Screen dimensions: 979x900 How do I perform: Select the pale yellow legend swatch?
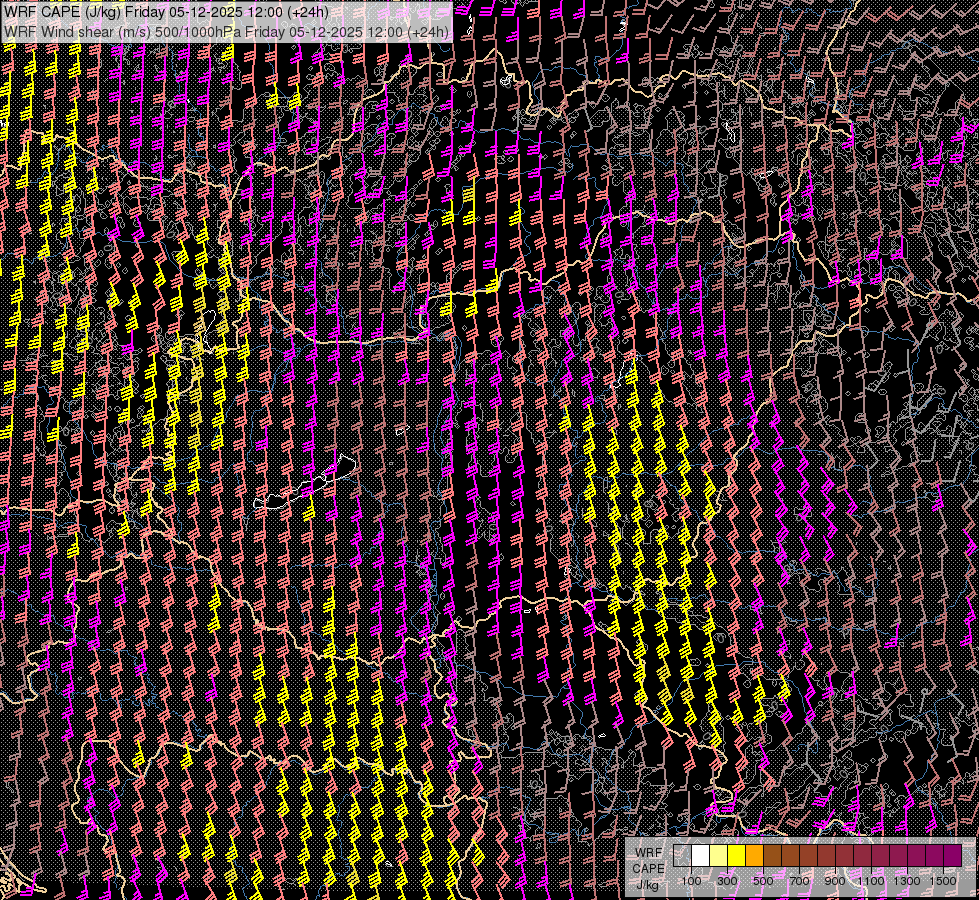click(x=718, y=856)
